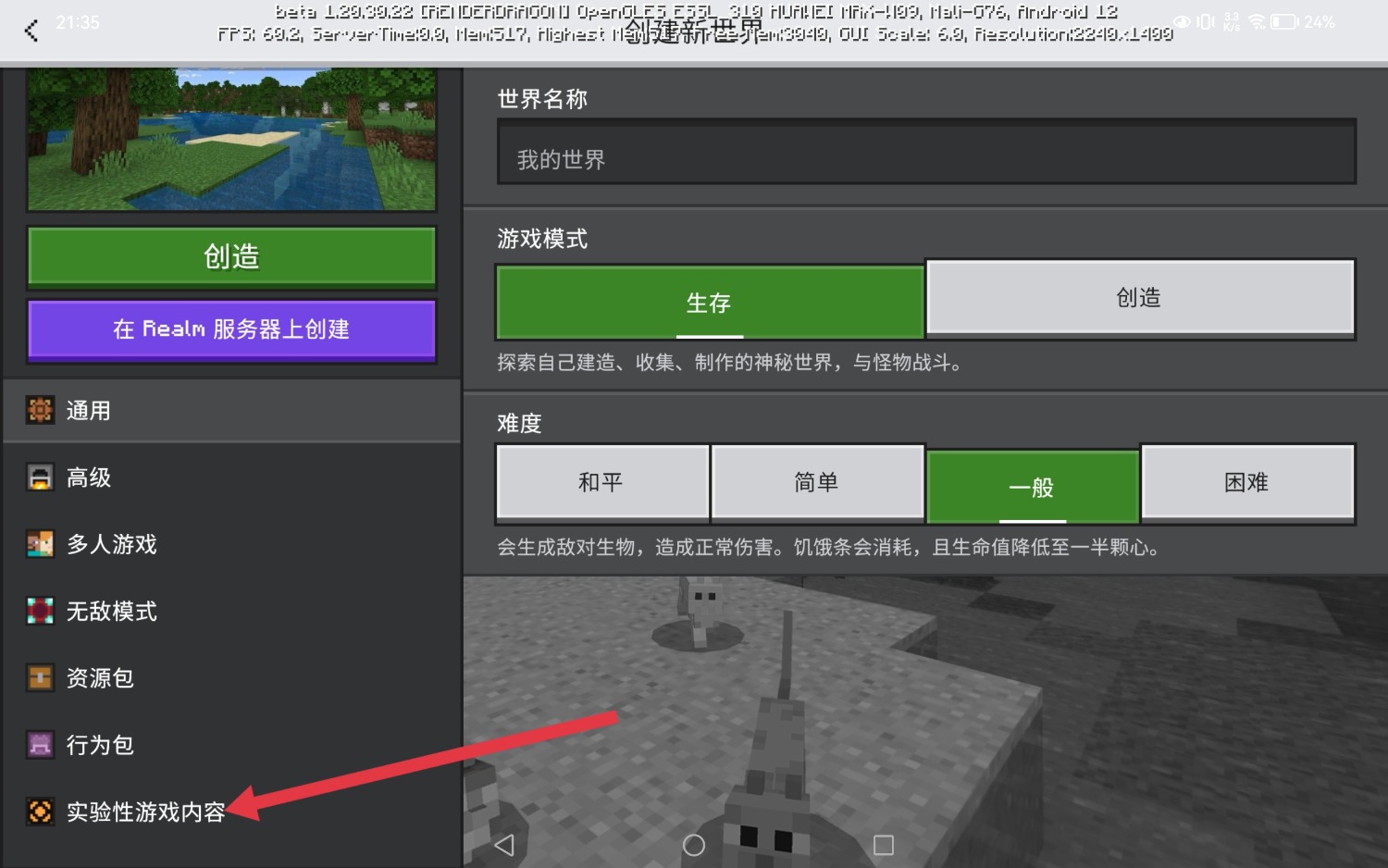Open the 通用 settings tab
This screenshot has height=868, width=1388.
pos(231,410)
